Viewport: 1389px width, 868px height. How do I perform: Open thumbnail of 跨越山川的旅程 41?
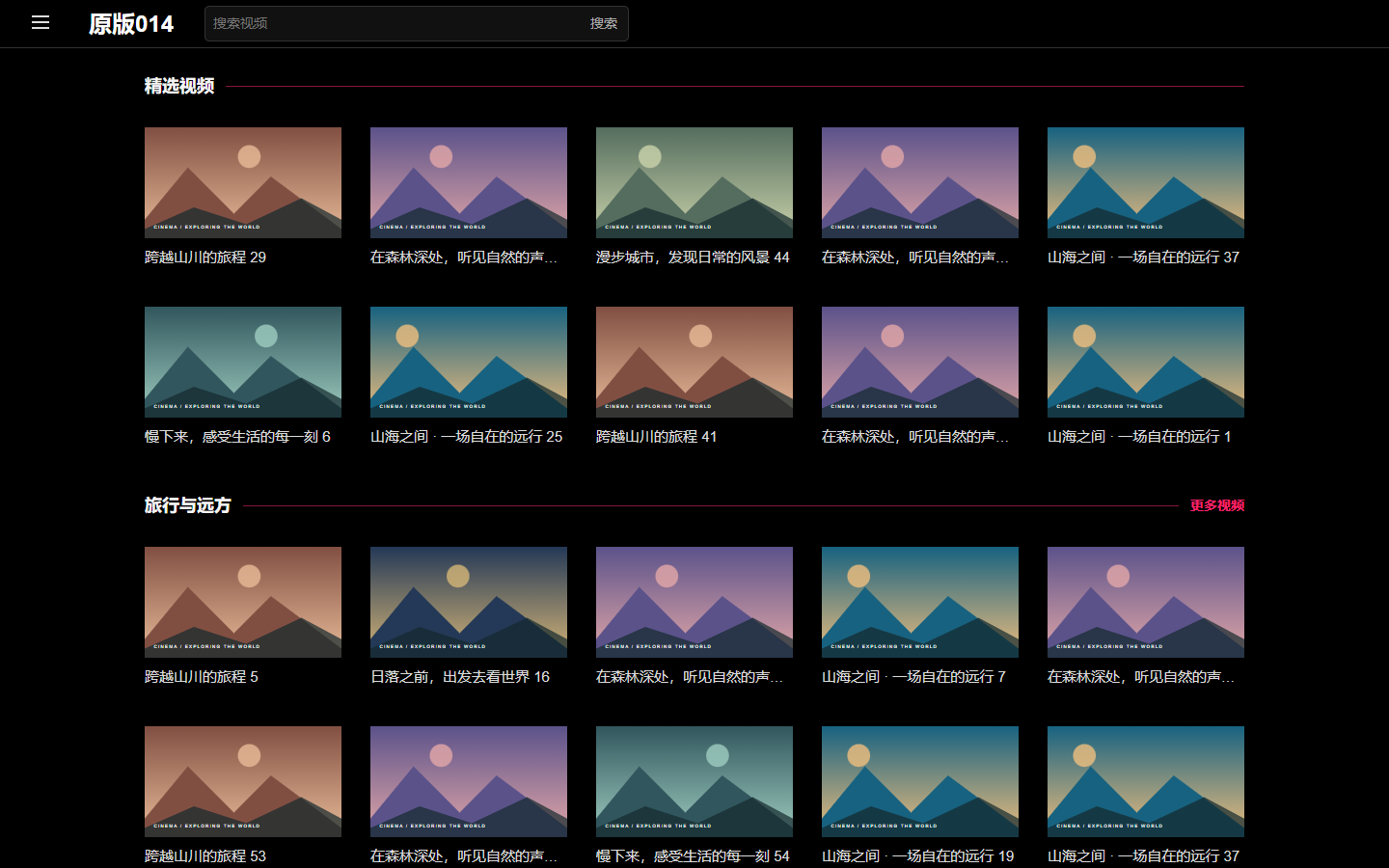coord(694,362)
